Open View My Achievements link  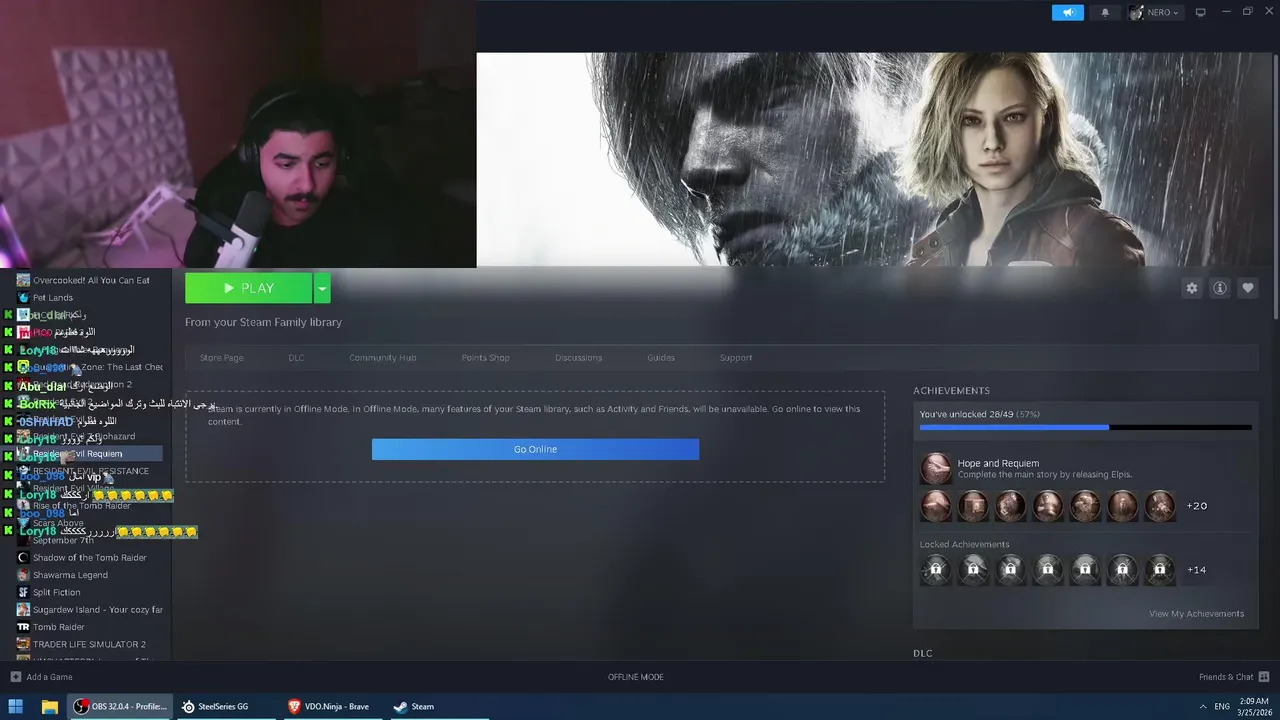tap(1196, 614)
